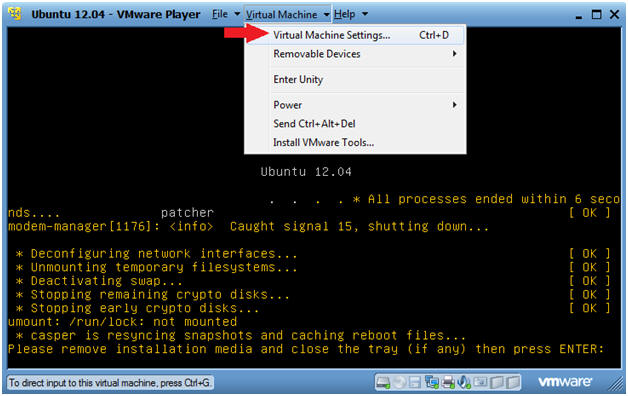Screen dimensions: 628x396
Task: Click the greyed display device icon next to the sound icon
Action: [x=480, y=382]
